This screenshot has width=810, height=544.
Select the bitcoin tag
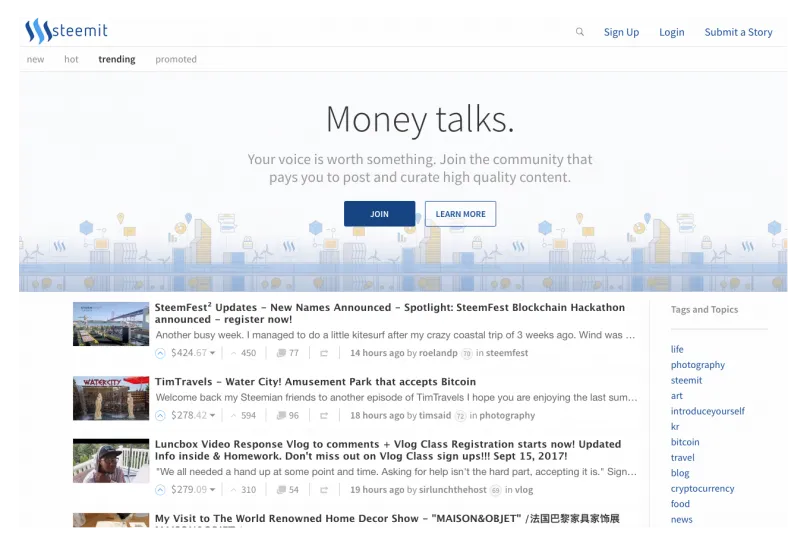point(685,443)
